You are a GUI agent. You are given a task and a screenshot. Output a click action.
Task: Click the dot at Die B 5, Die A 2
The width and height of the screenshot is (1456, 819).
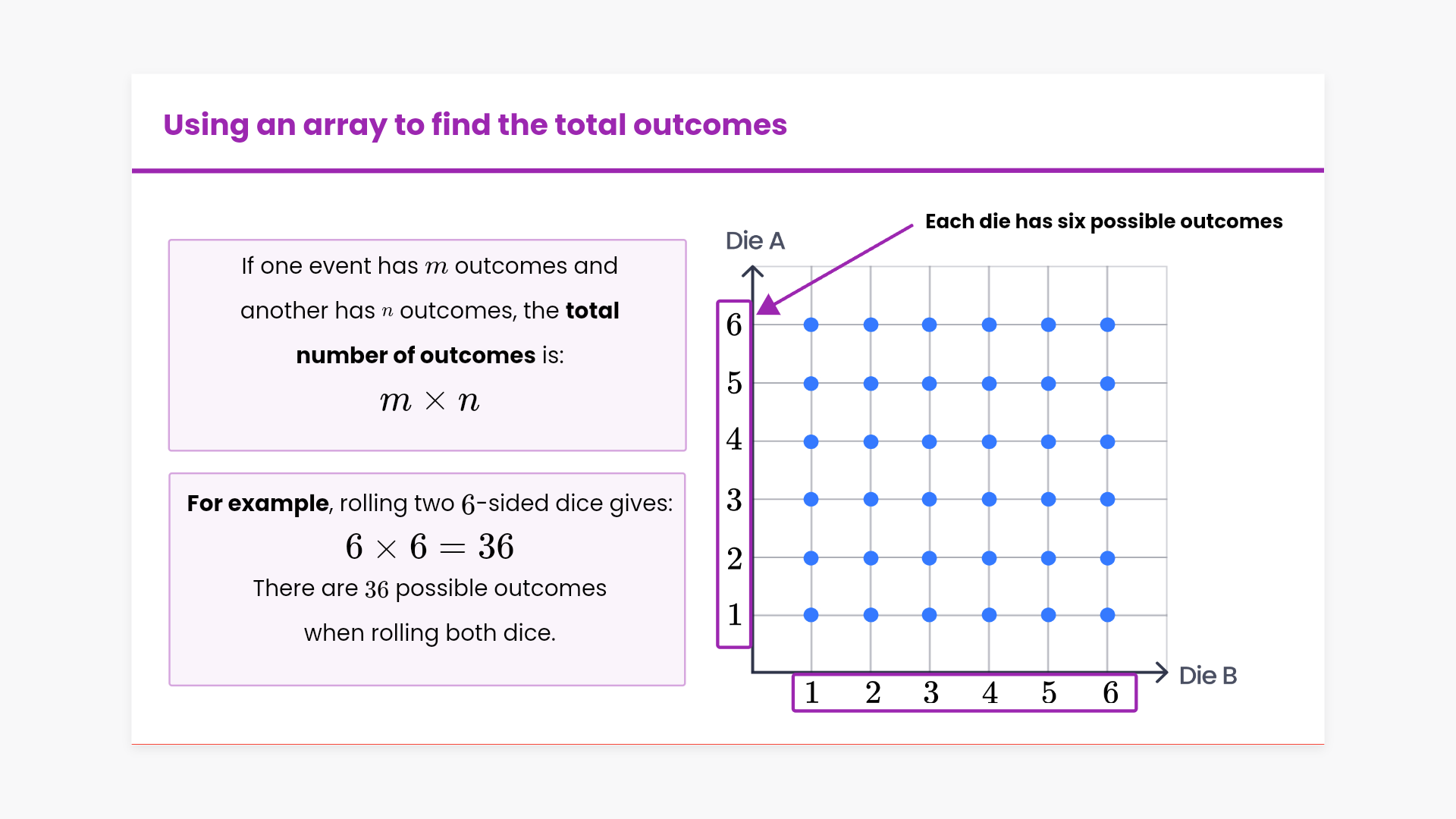[x=1048, y=558]
